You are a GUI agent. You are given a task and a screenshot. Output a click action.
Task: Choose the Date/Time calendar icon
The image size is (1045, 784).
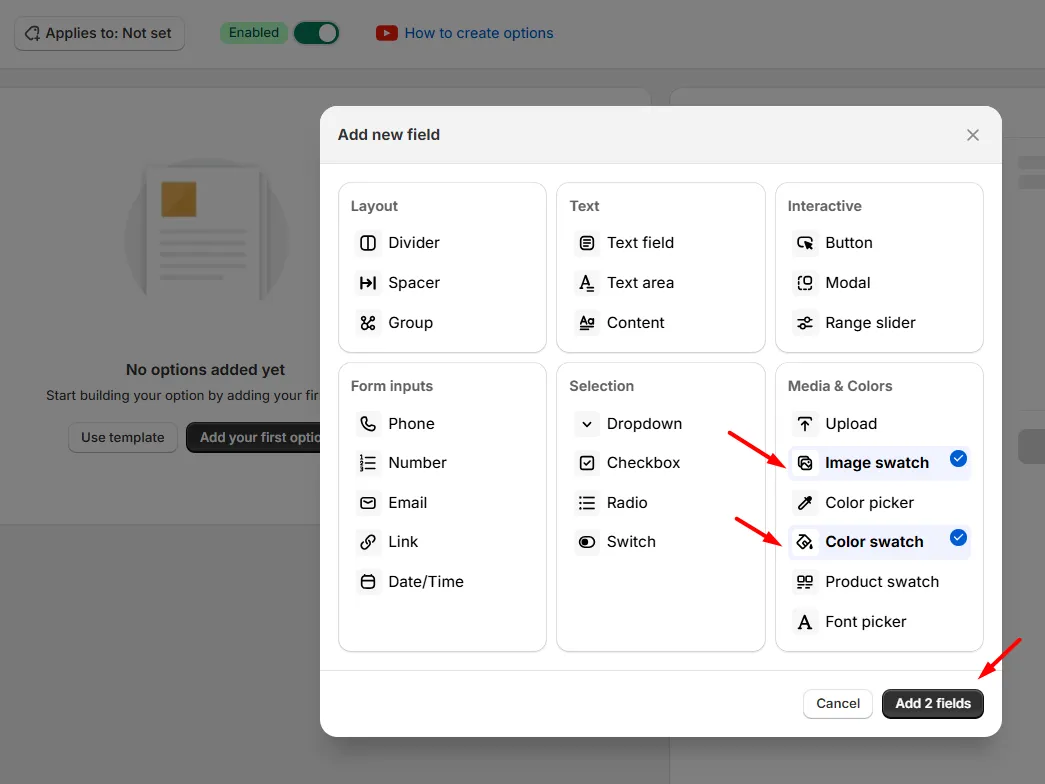[368, 581]
